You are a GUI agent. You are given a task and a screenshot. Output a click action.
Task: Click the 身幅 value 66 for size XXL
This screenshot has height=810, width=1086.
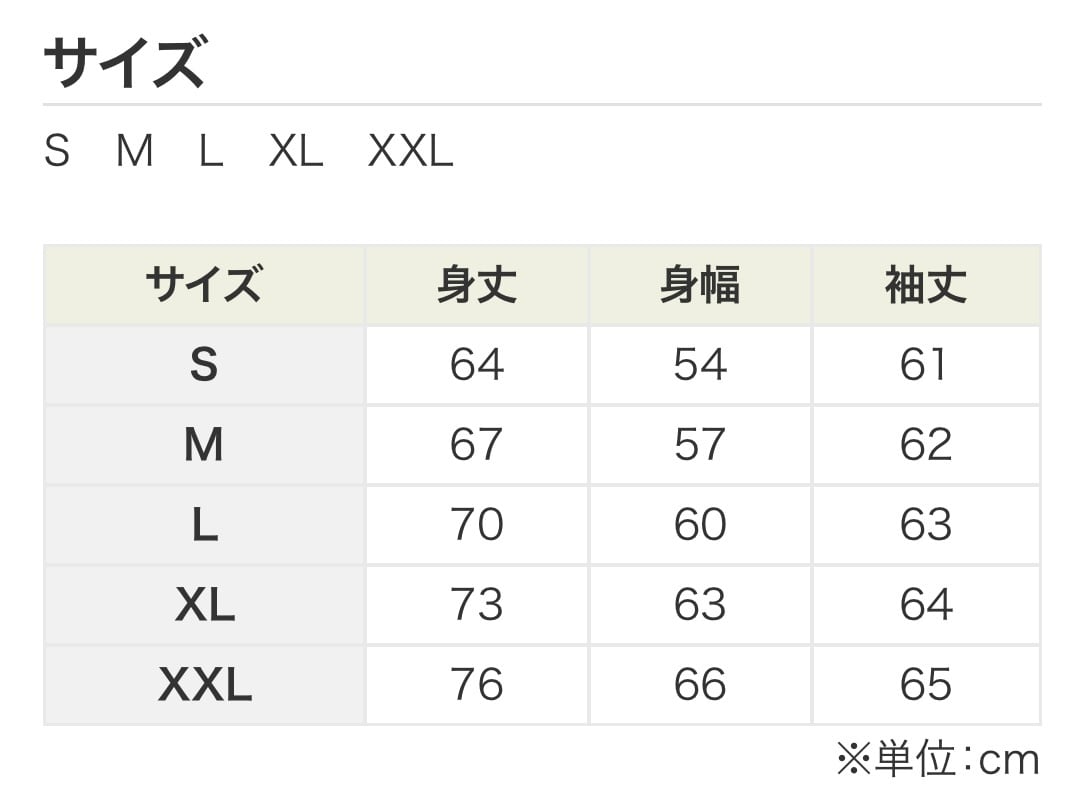[x=700, y=685]
